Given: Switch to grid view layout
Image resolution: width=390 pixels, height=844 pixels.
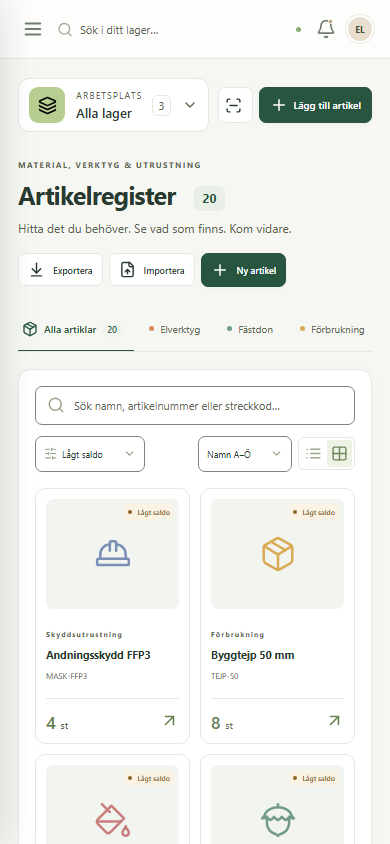Looking at the screenshot, I should click(339, 454).
